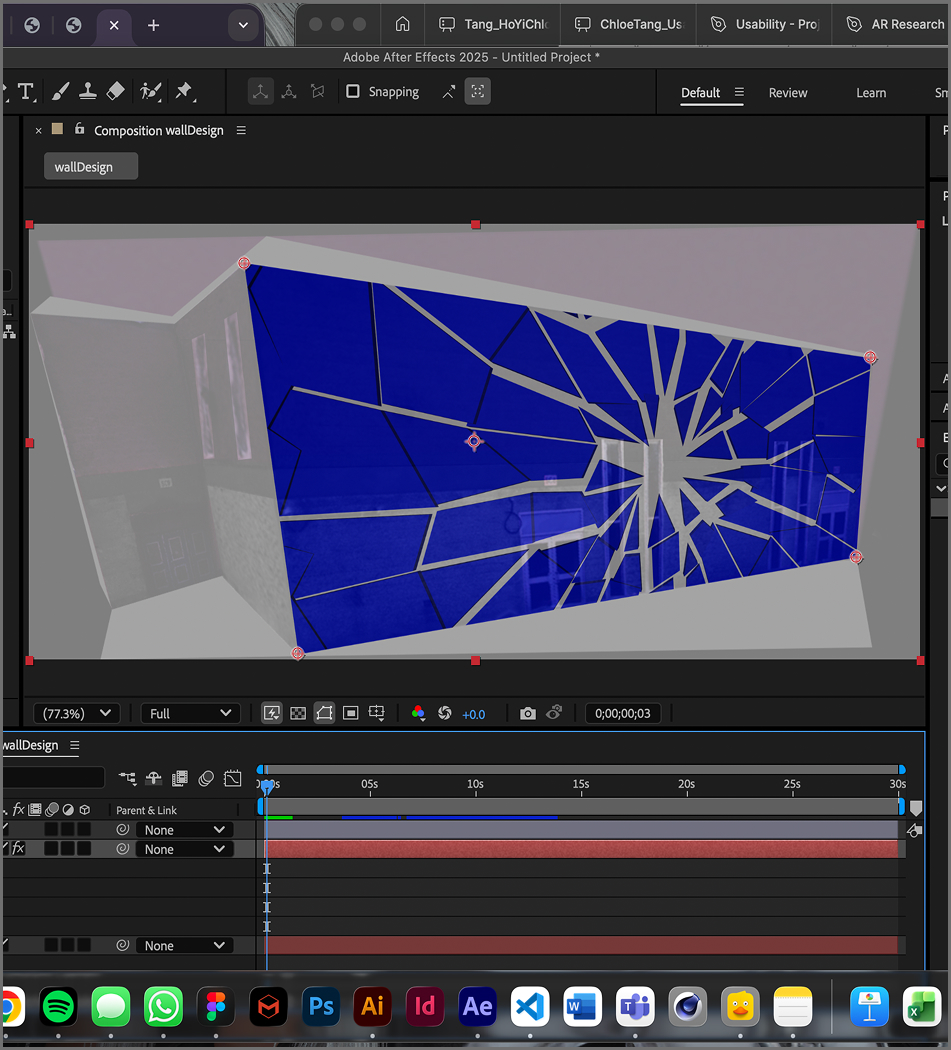Select the Brush tool
This screenshot has height=1050, width=951.
tap(60, 91)
